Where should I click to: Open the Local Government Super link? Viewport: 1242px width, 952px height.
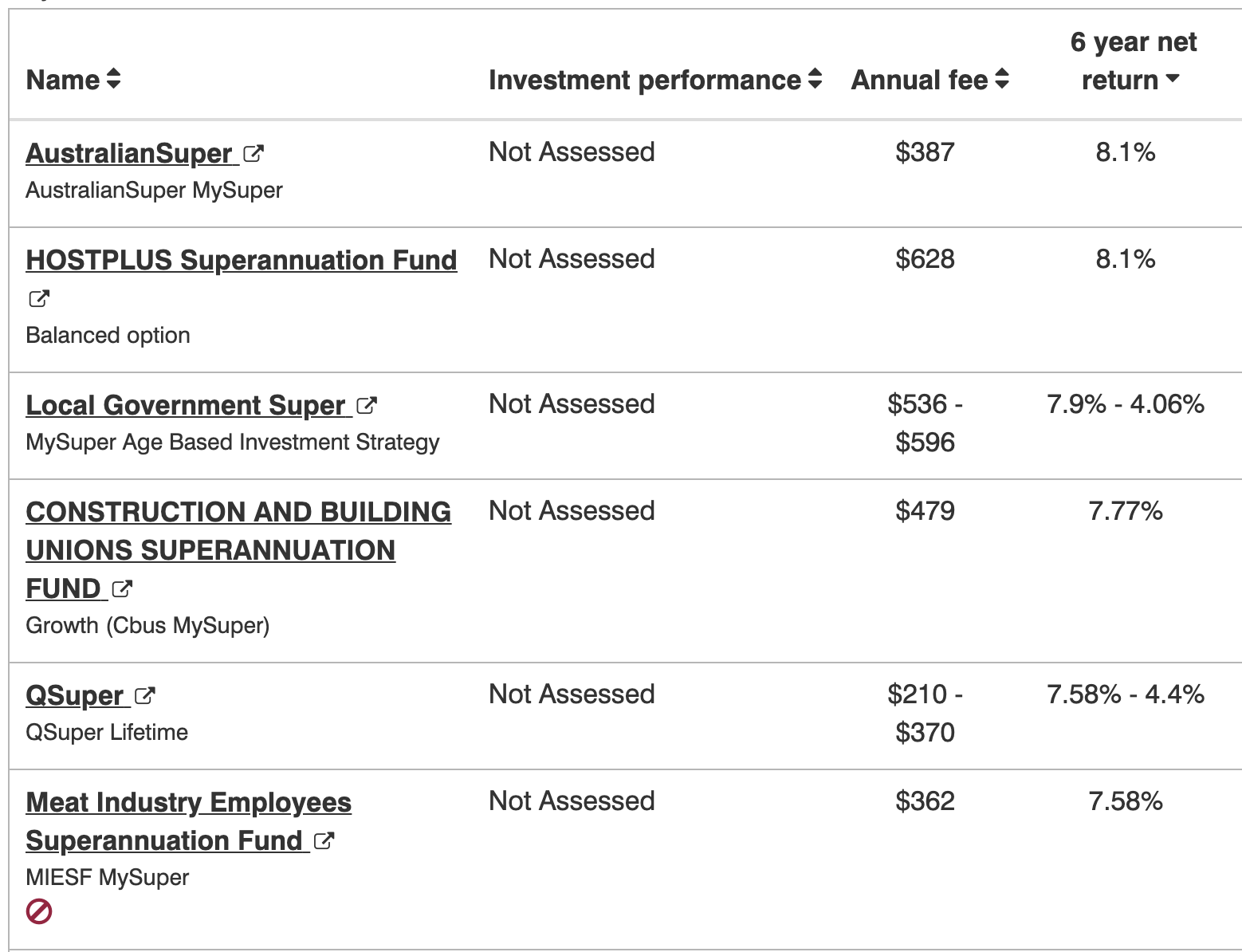186,405
